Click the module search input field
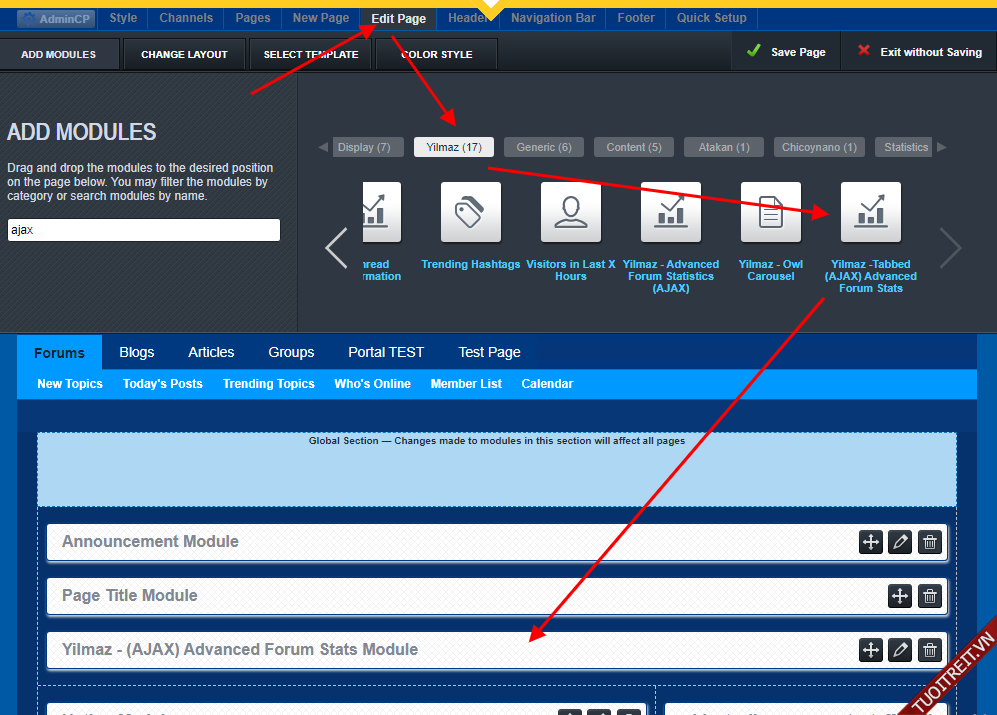 (144, 230)
